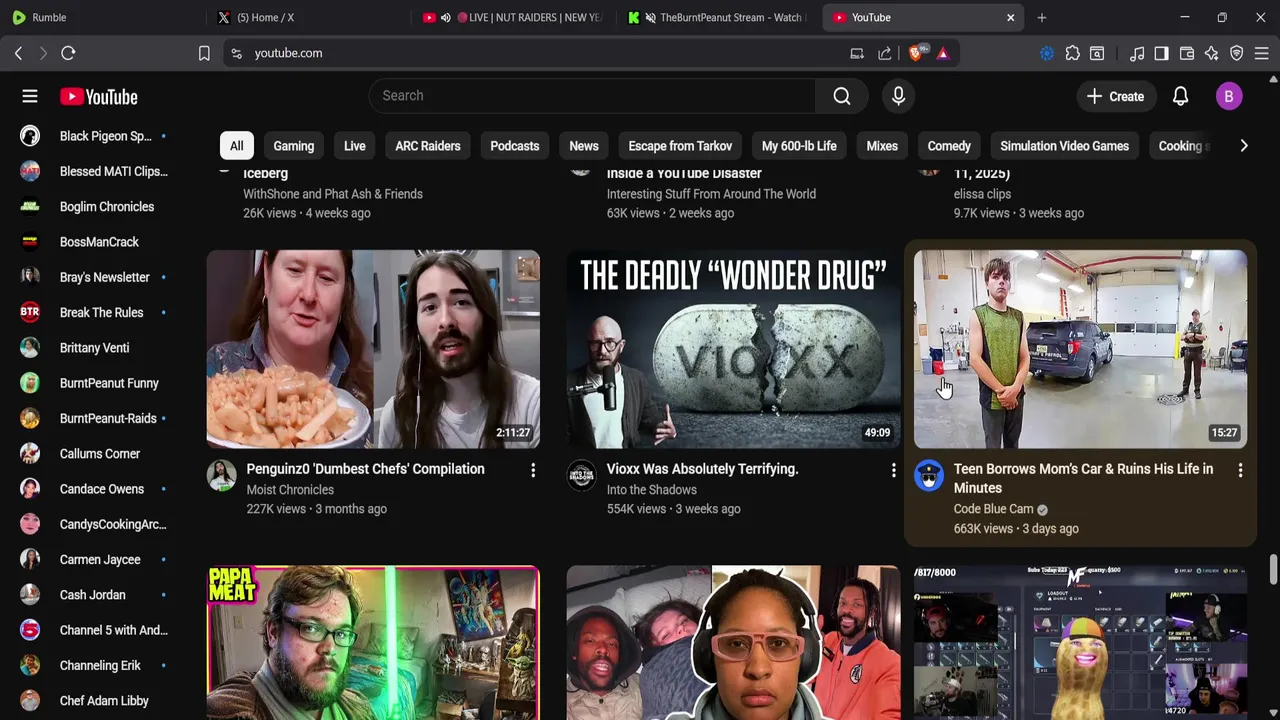Open Brave playlist music note icon
Image resolution: width=1280 pixels, height=720 pixels.
point(1137,53)
